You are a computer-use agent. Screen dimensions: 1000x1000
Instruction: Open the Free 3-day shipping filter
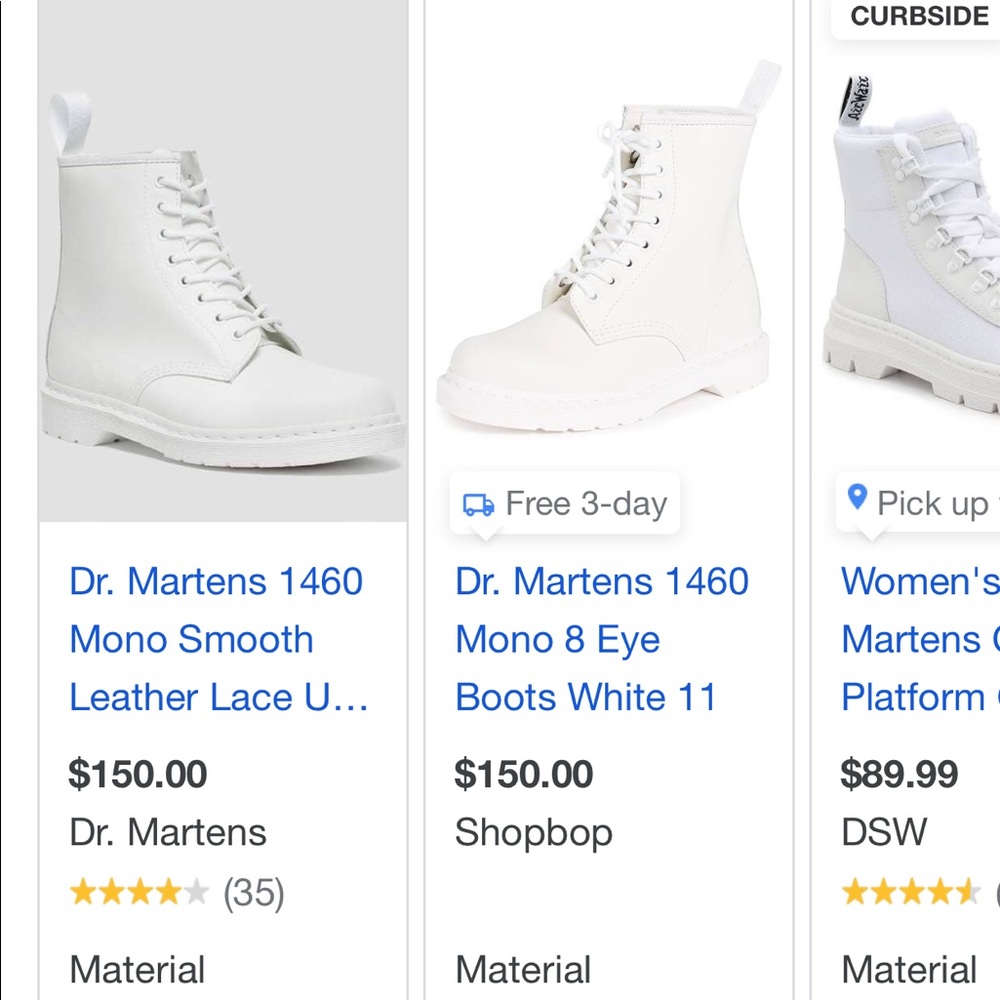(563, 504)
